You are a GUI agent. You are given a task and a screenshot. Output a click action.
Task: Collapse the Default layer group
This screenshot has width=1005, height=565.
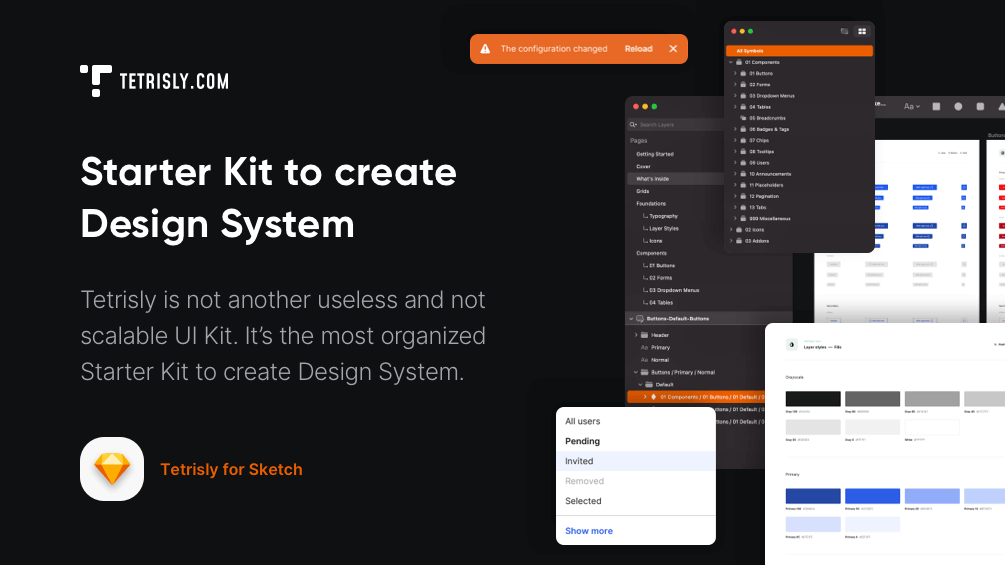pos(640,385)
